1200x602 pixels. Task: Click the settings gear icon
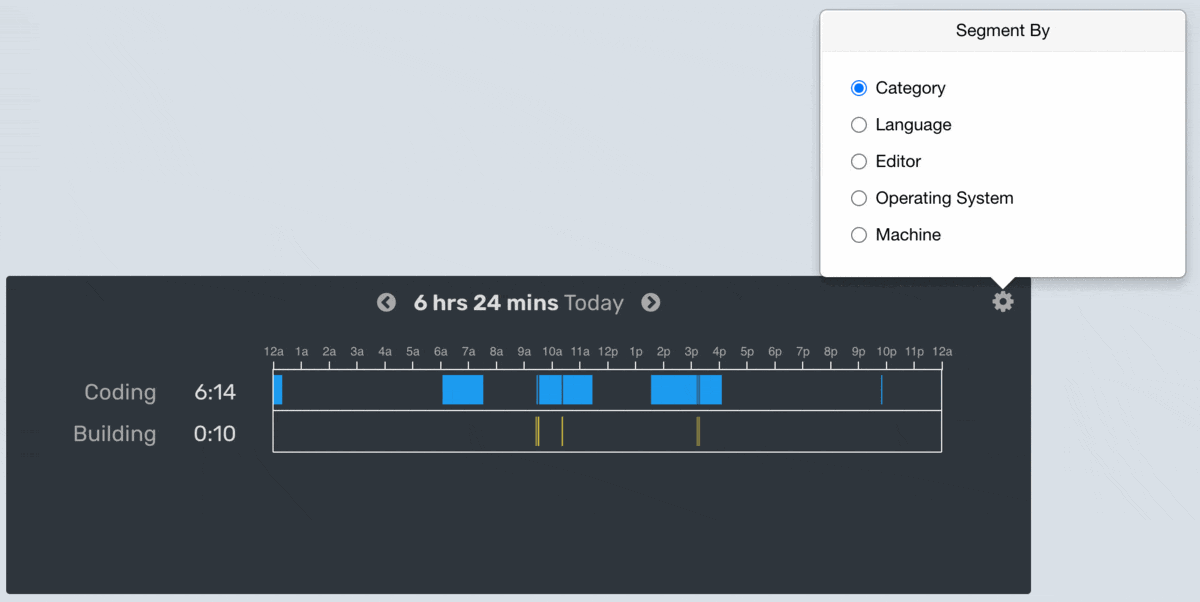click(1003, 302)
